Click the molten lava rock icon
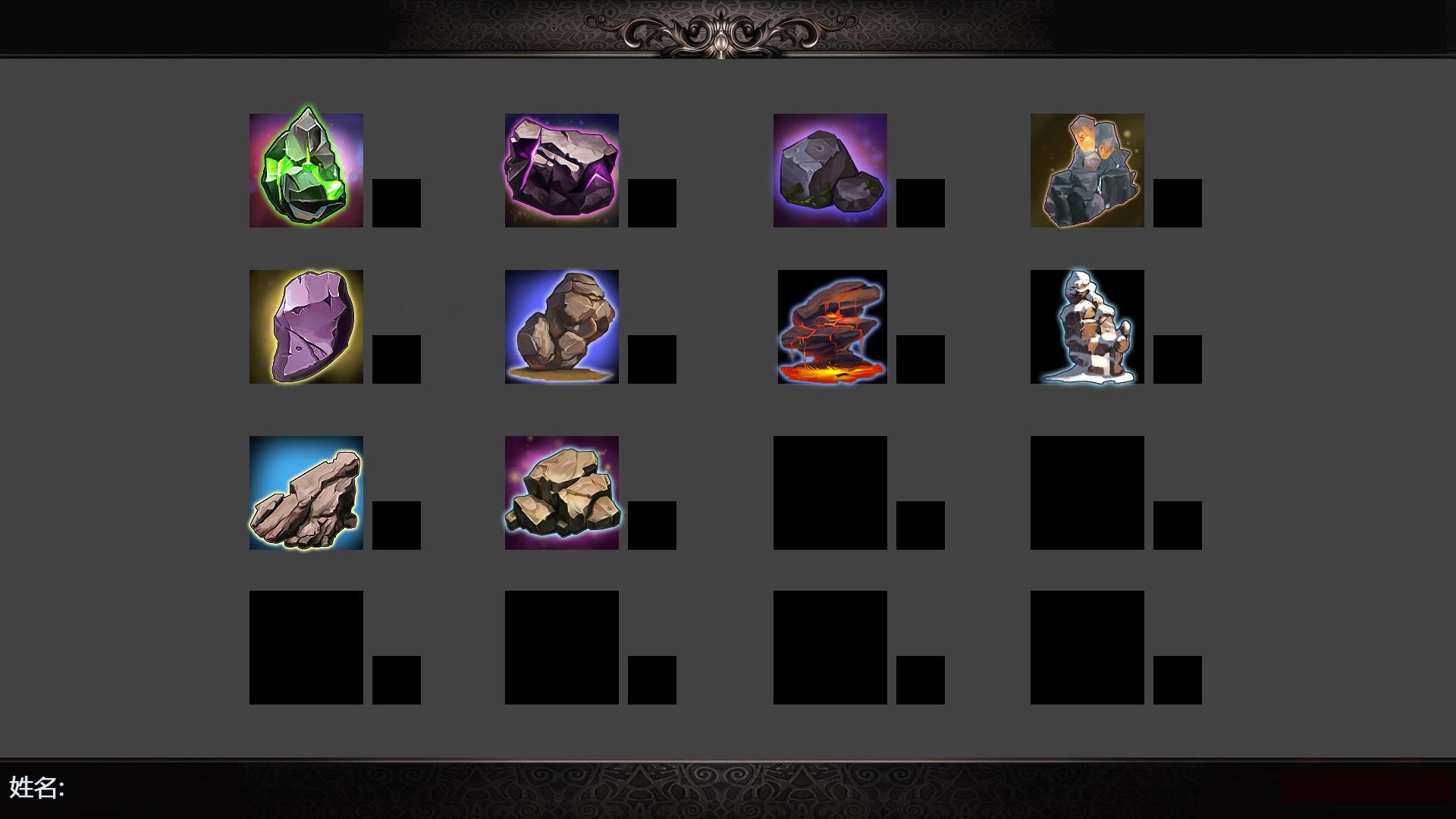Viewport: 1456px width, 819px height. (833, 327)
